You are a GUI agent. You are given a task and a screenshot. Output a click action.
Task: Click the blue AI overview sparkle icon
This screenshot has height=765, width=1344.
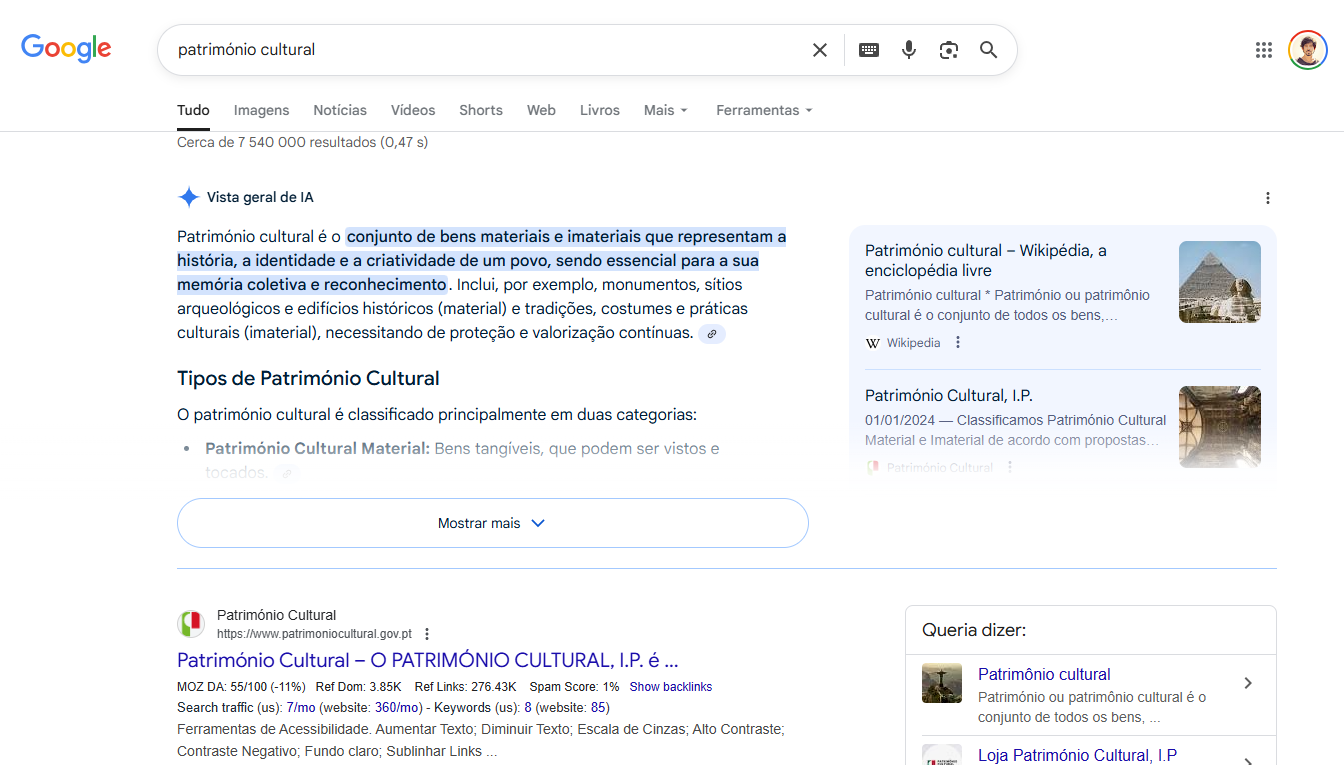pyautogui.click(x=189, y=197)
